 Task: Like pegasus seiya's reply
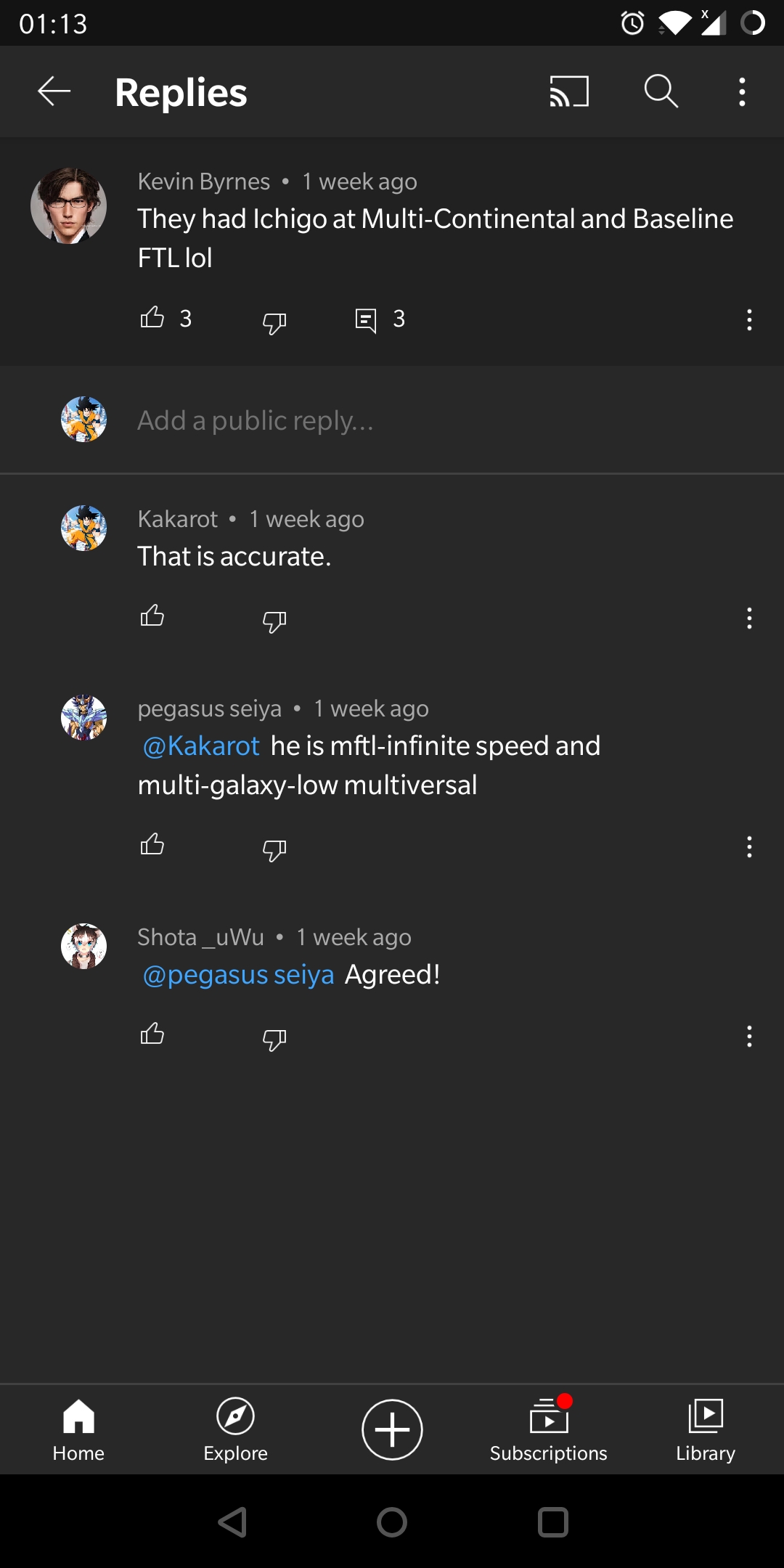[153, 846]
